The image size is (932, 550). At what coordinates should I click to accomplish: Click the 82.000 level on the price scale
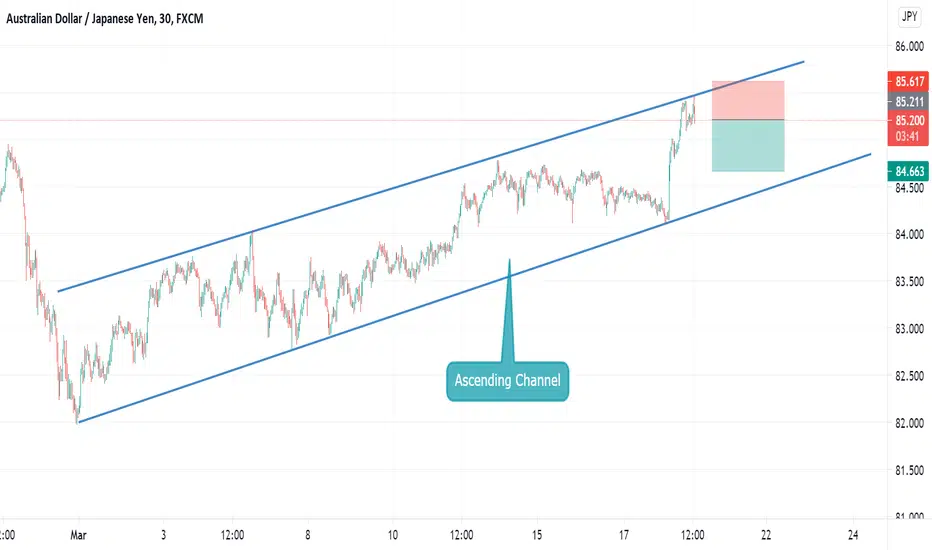pos(909,423)
